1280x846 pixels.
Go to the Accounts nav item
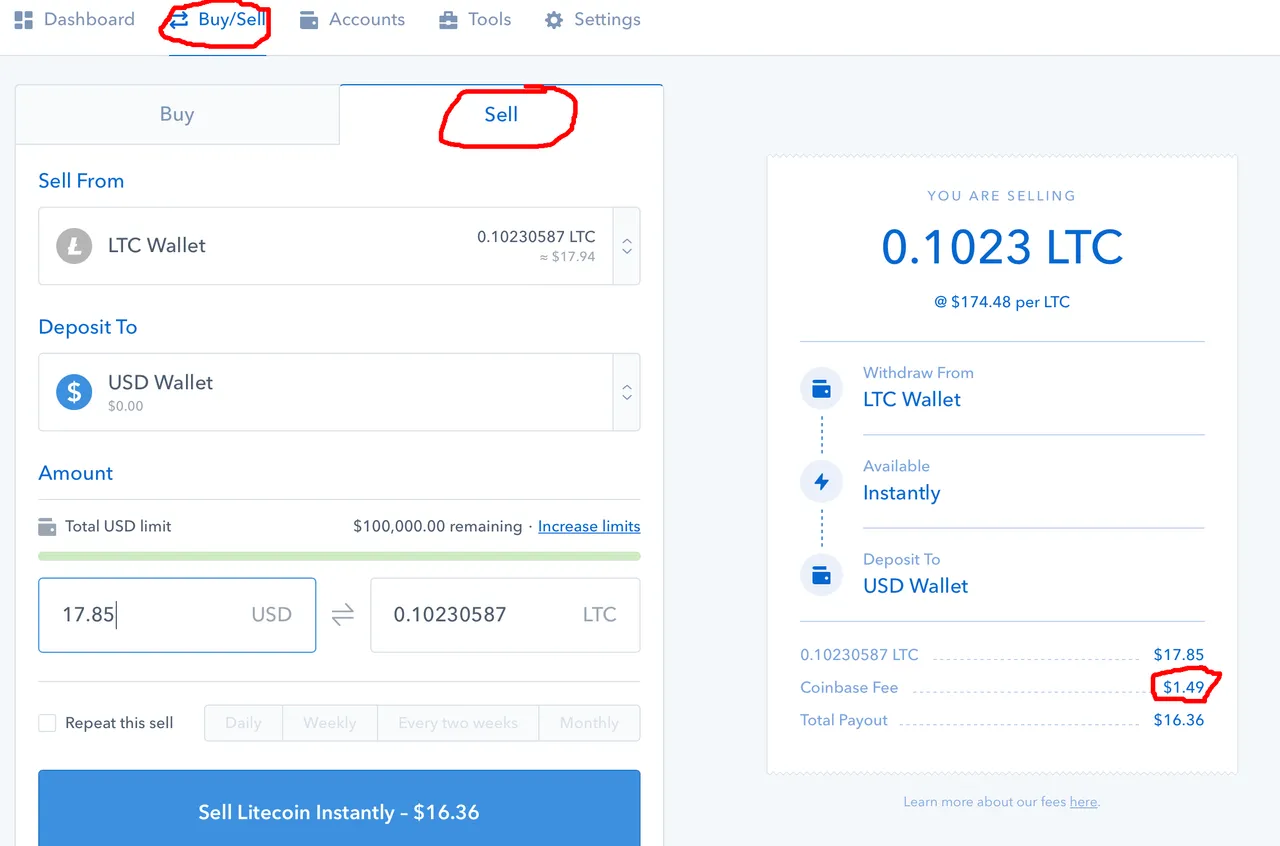pos(352,19)
